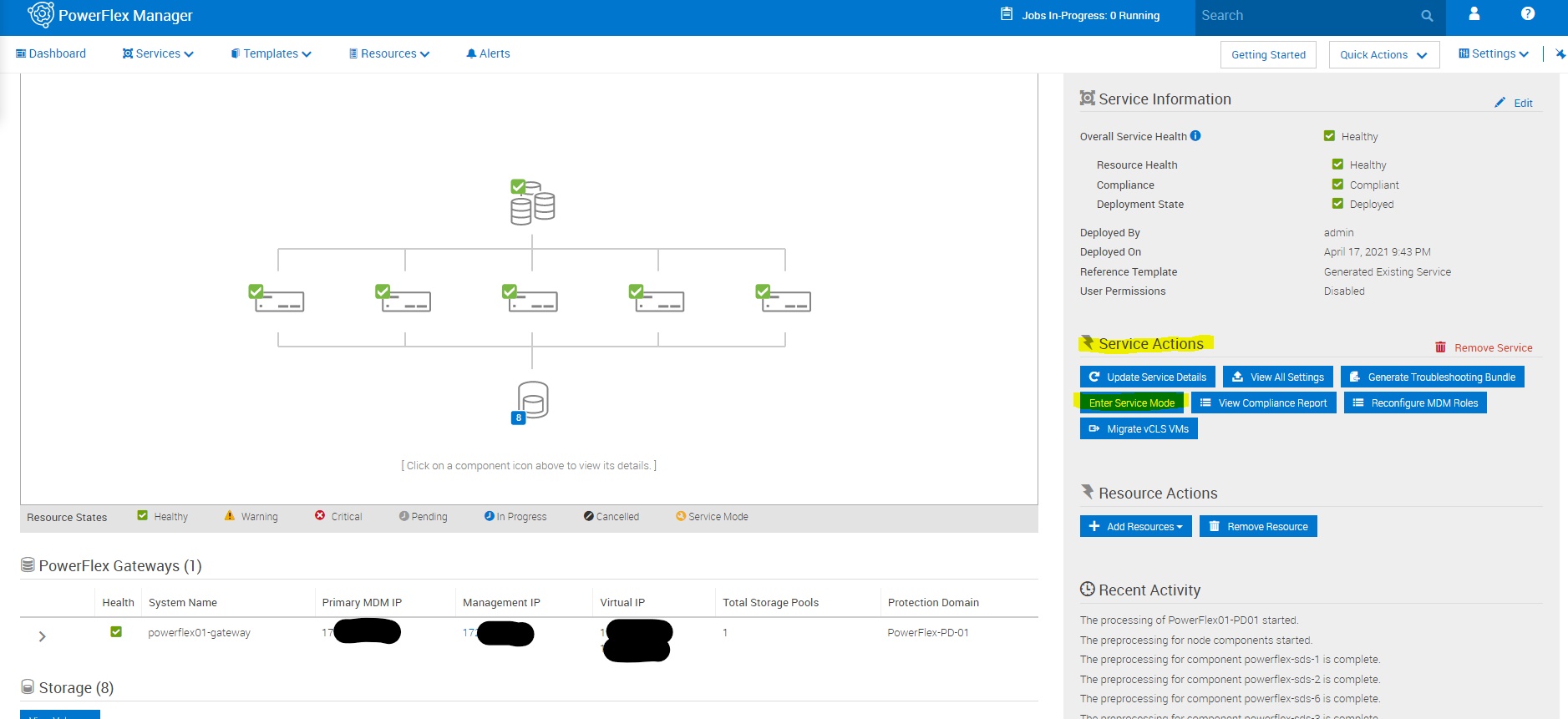Click the protection domain icon at top of topology
Viewport: 1568px width, 719px height.
532,202
